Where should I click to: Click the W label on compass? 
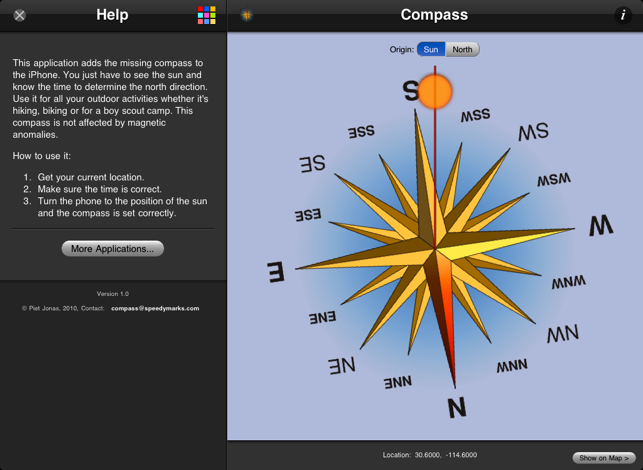tap(600, 225)
